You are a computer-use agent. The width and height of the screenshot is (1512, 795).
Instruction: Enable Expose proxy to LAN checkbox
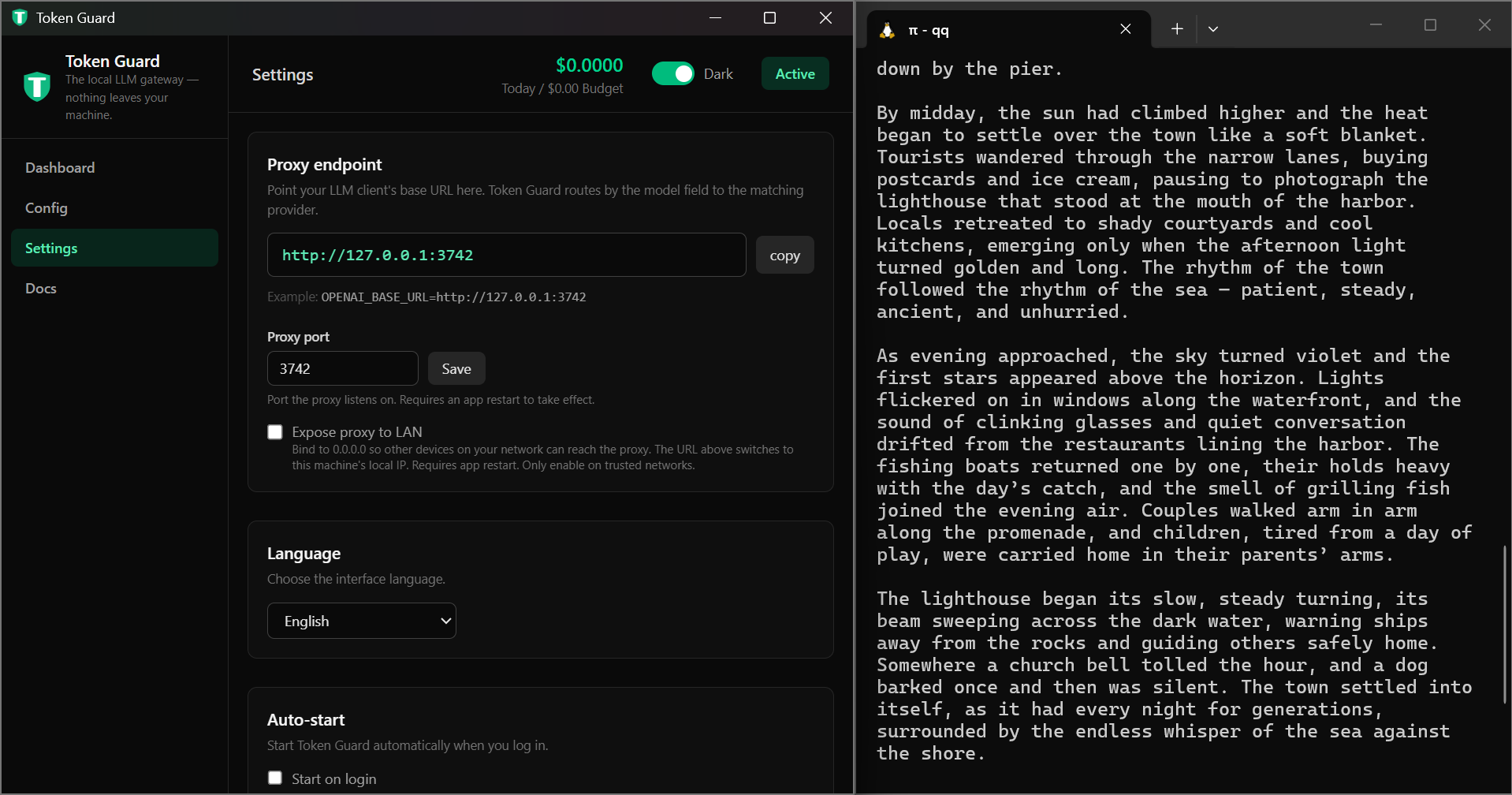click(275, 432)
